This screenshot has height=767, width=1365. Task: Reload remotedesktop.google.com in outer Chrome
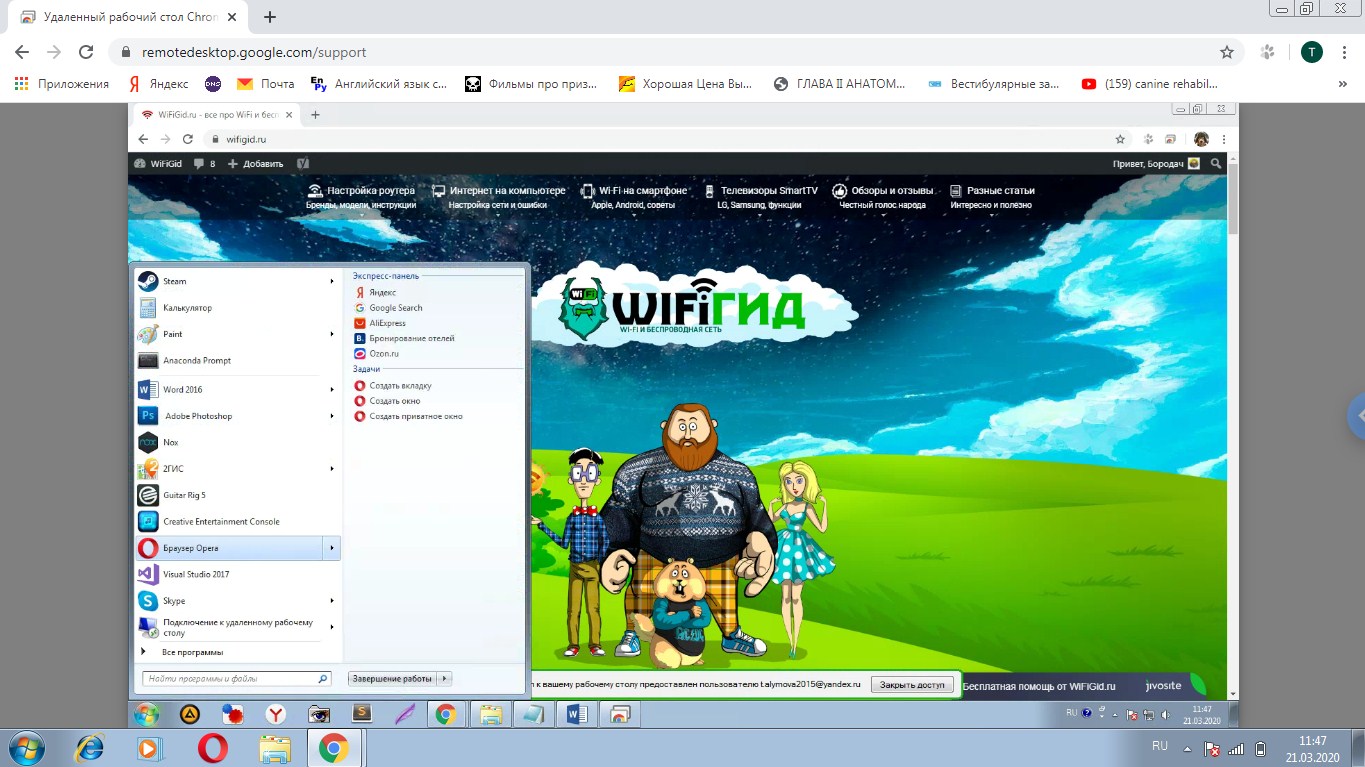(86, 52)
